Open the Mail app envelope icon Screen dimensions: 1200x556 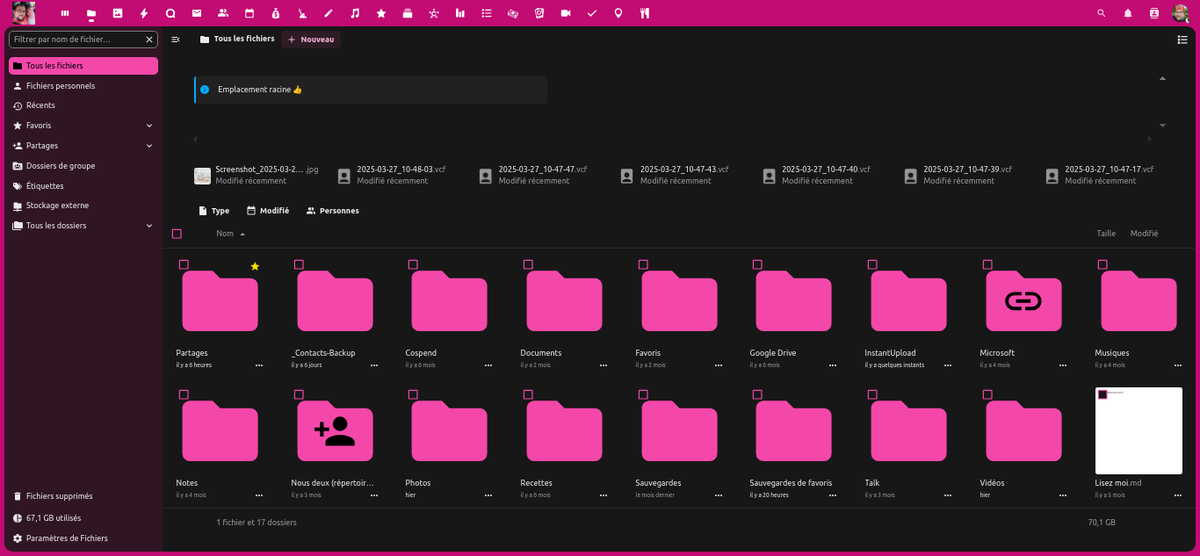click(x=197, y=14)
